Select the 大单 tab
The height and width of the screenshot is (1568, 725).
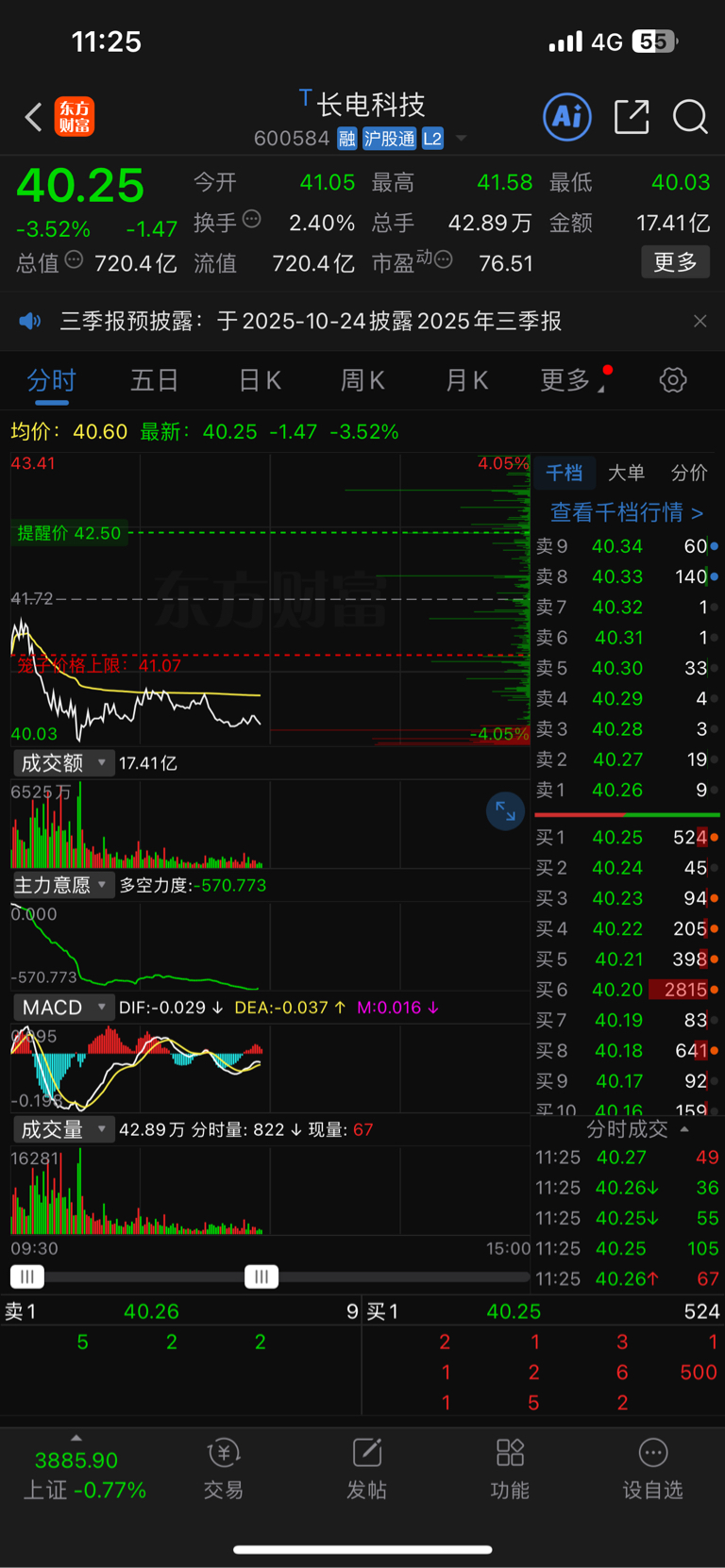coord(626,473)
